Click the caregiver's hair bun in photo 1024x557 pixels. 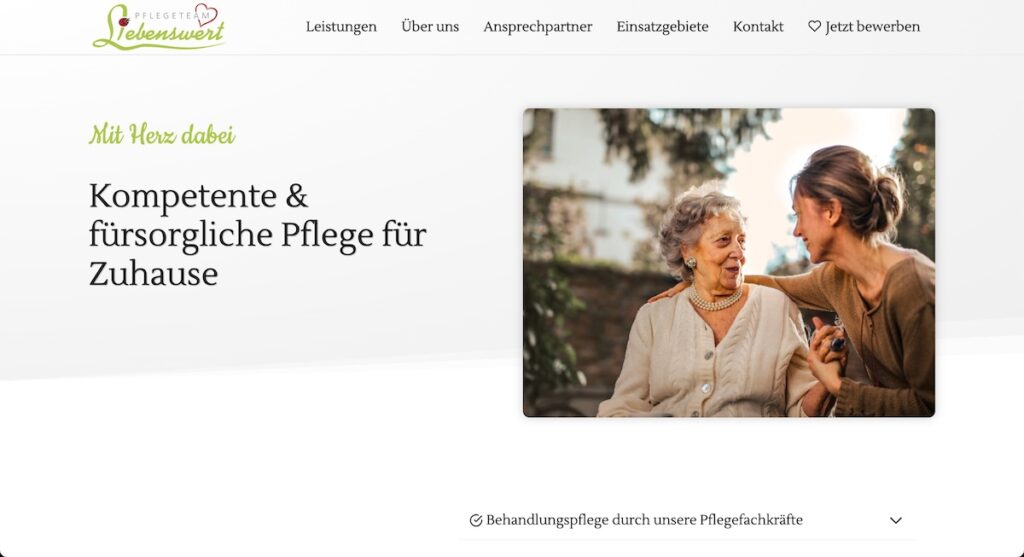coord(887,197)
